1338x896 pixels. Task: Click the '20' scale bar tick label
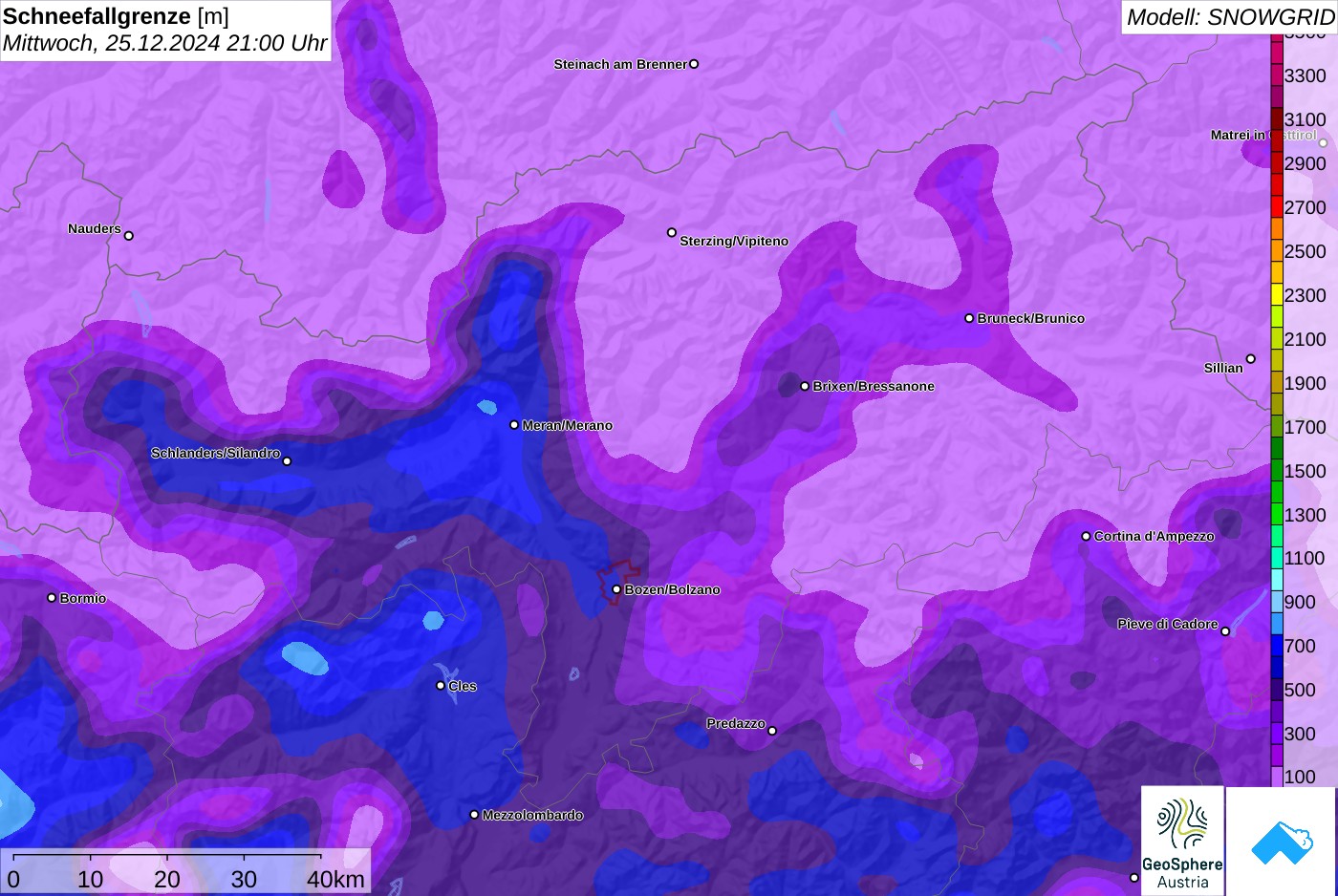pyautogui.click(x=167, y=879)
